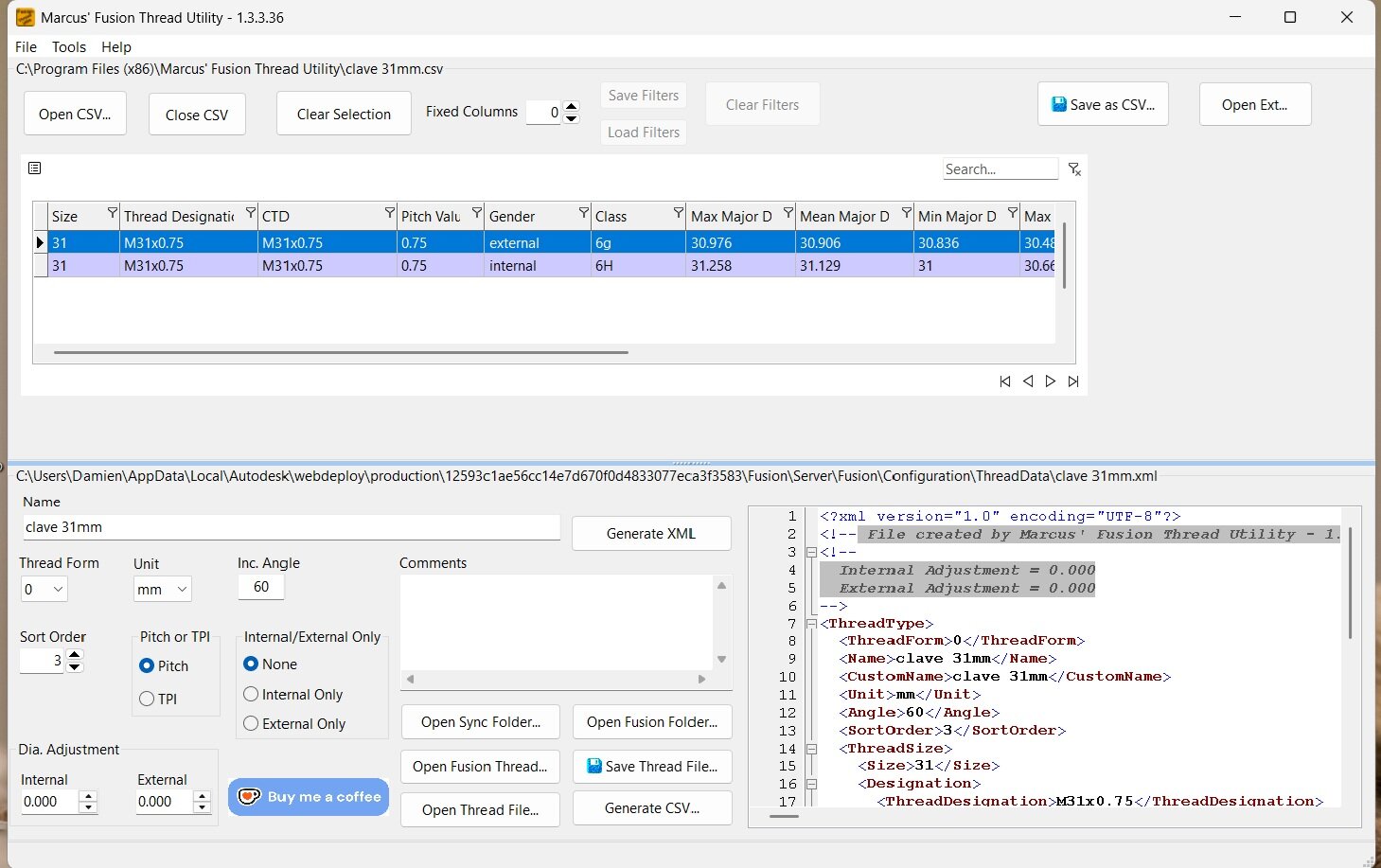Image resolution: width=1381 pixels, height=868 pixels.
Task: Increase the Fixed Columns value
Action: point(571,106)
